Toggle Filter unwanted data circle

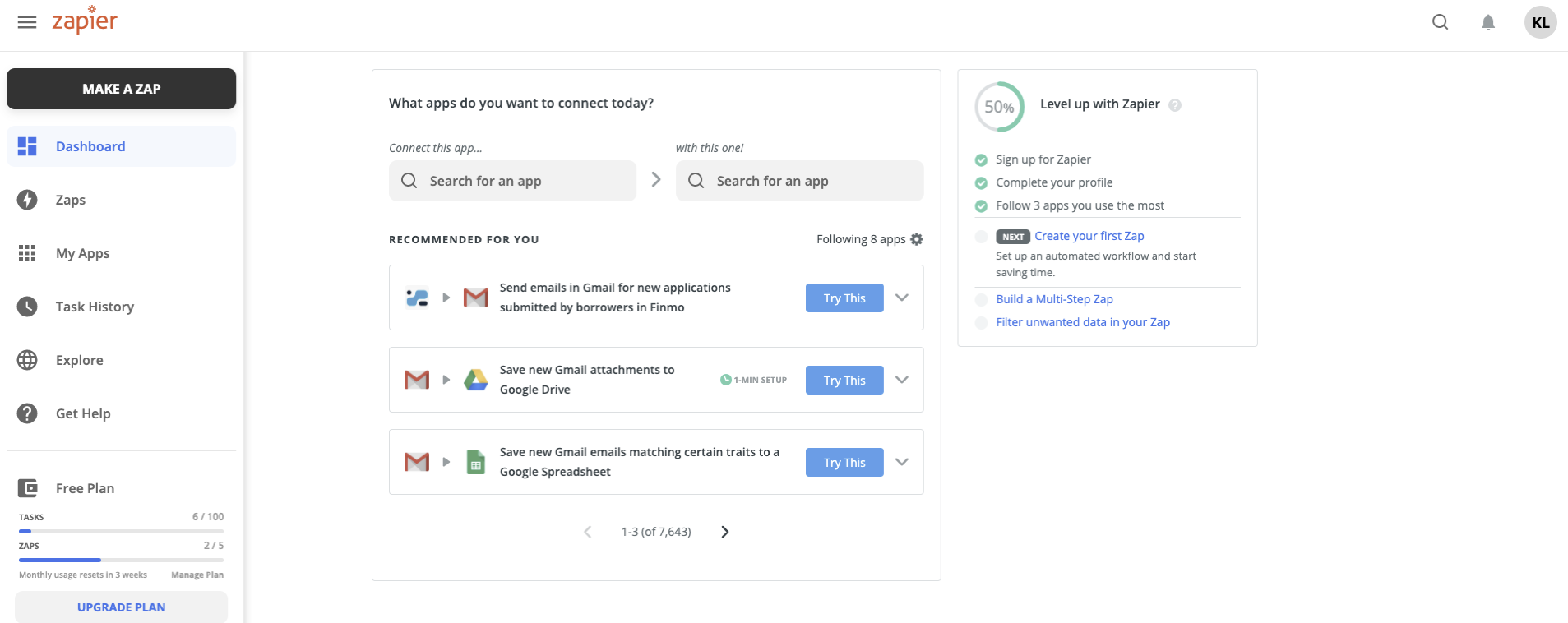(981, 323)
